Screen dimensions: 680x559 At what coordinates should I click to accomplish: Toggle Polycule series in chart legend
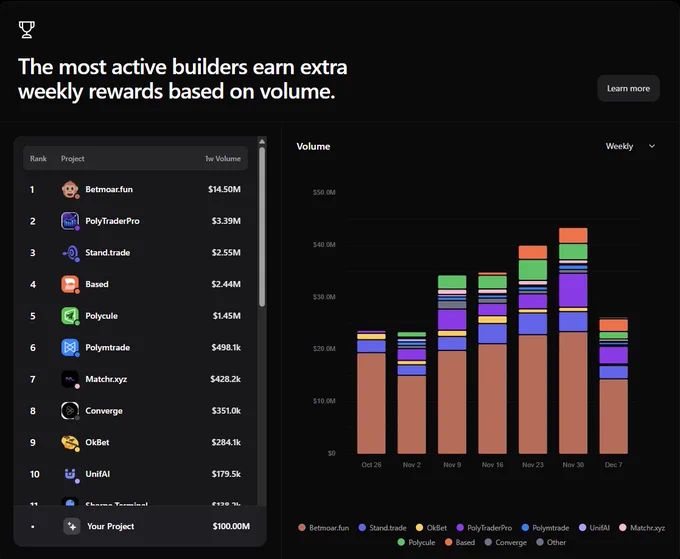[x=416, y=543]
